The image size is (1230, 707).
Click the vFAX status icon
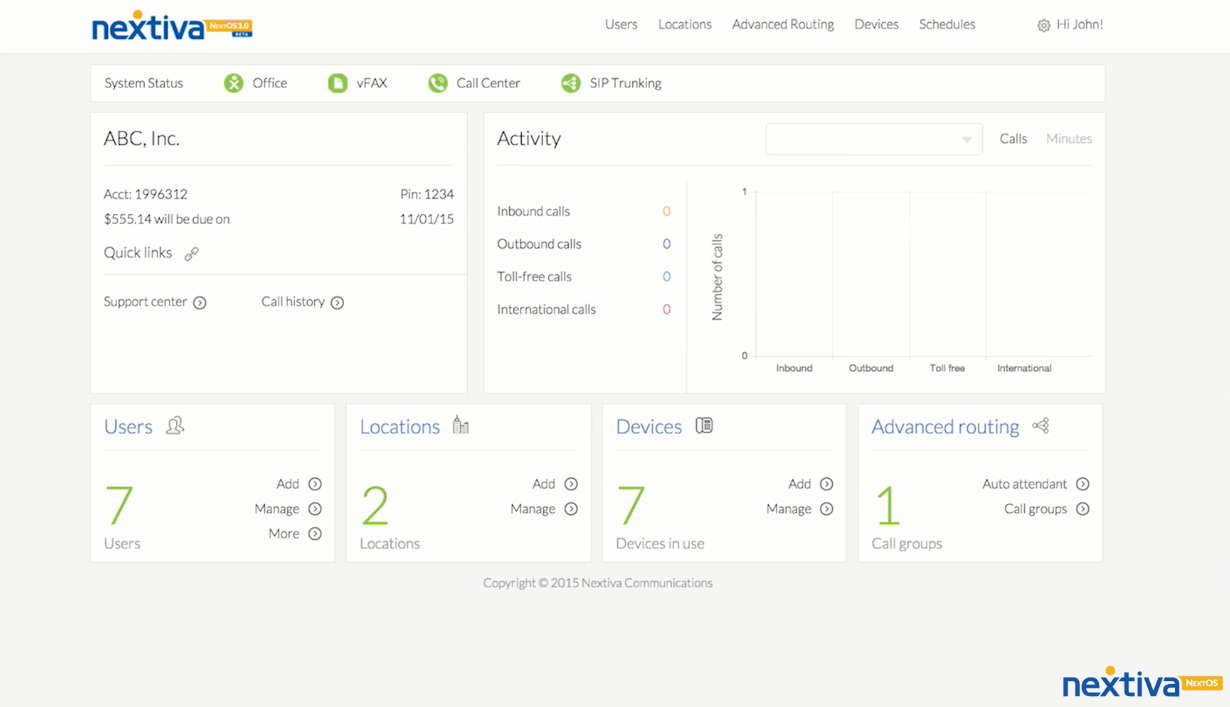click(x=338, y=83)
